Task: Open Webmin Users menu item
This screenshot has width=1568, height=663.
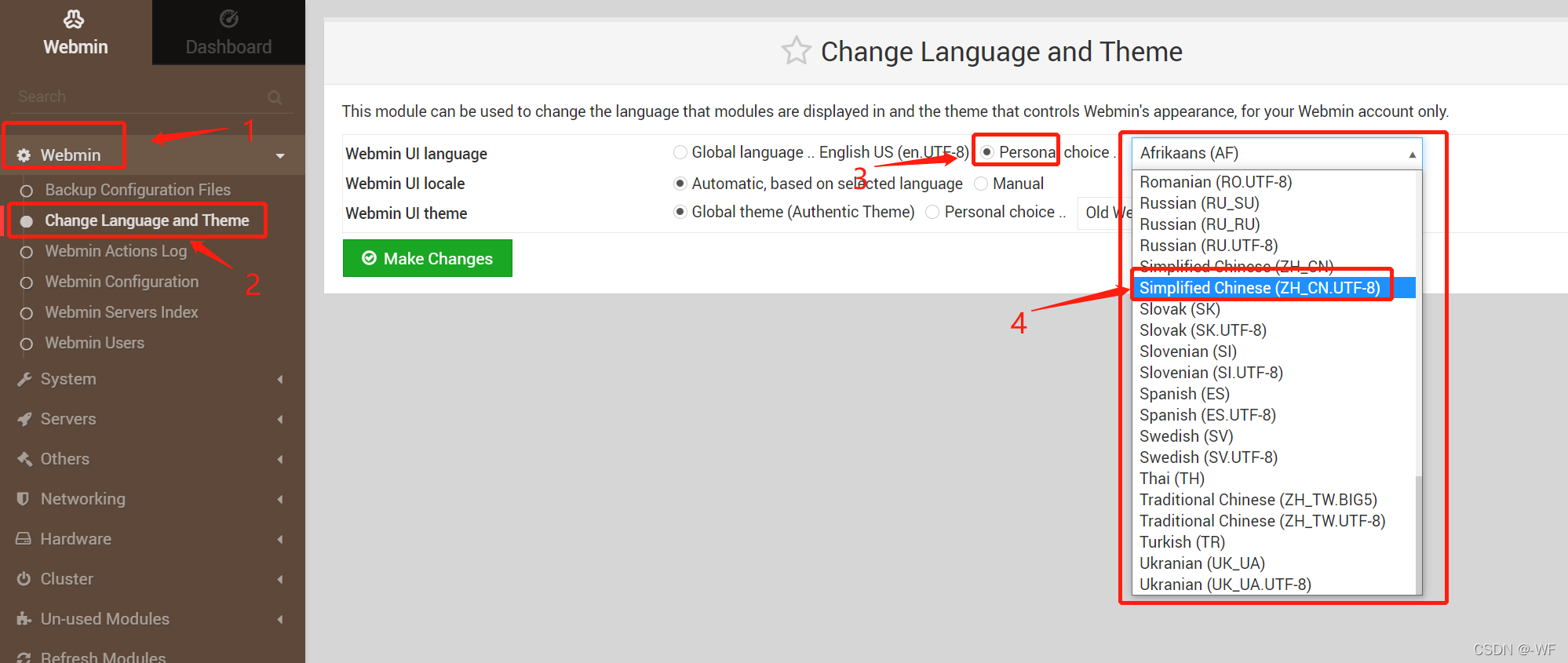Action: pos(95,343)
